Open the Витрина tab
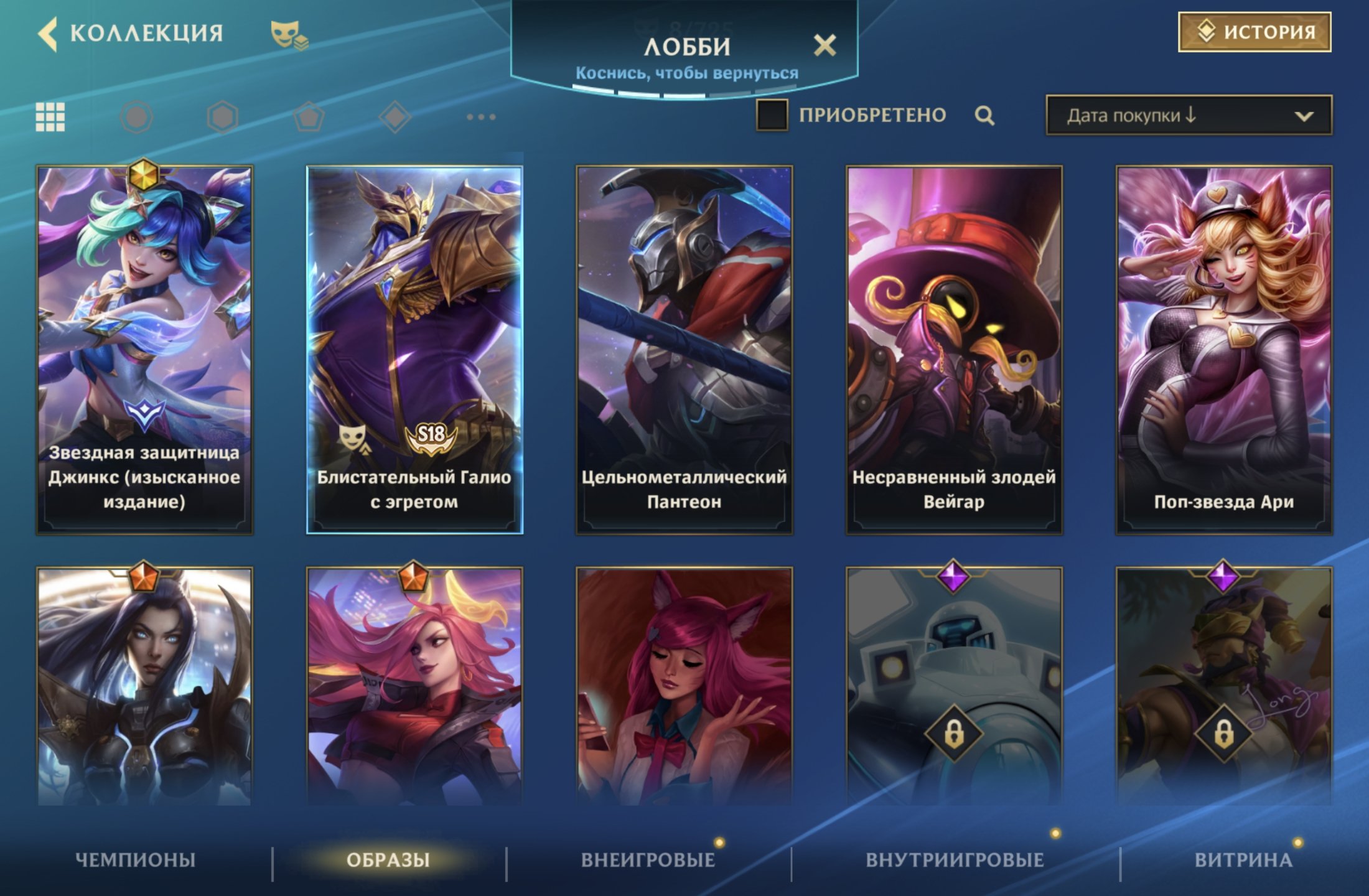Viewport: 1369px width, 896px height. [x=1243, y=860]
